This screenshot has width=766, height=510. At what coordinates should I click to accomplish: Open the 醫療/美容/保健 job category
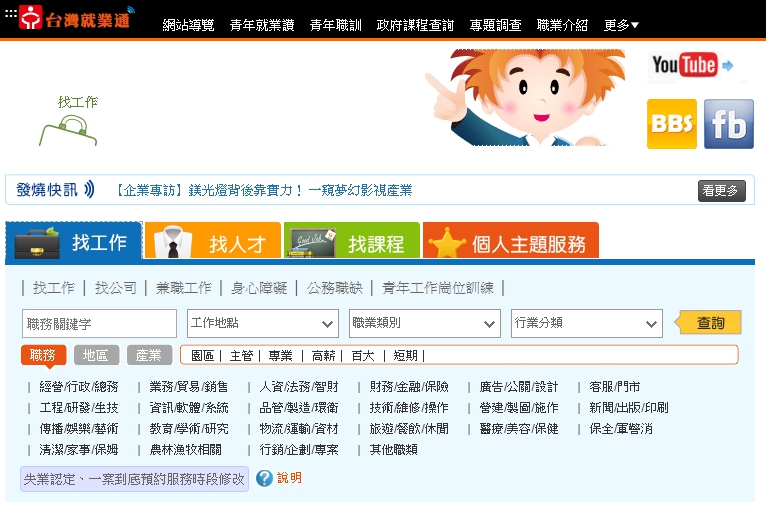(x=519, y=429)
